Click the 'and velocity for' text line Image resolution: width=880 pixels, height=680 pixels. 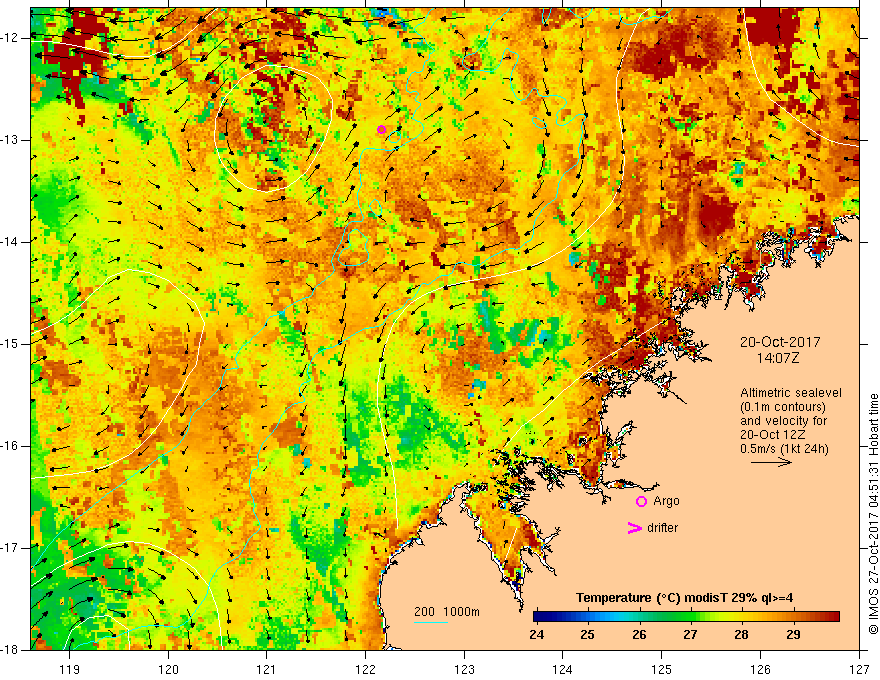[783, 421]
